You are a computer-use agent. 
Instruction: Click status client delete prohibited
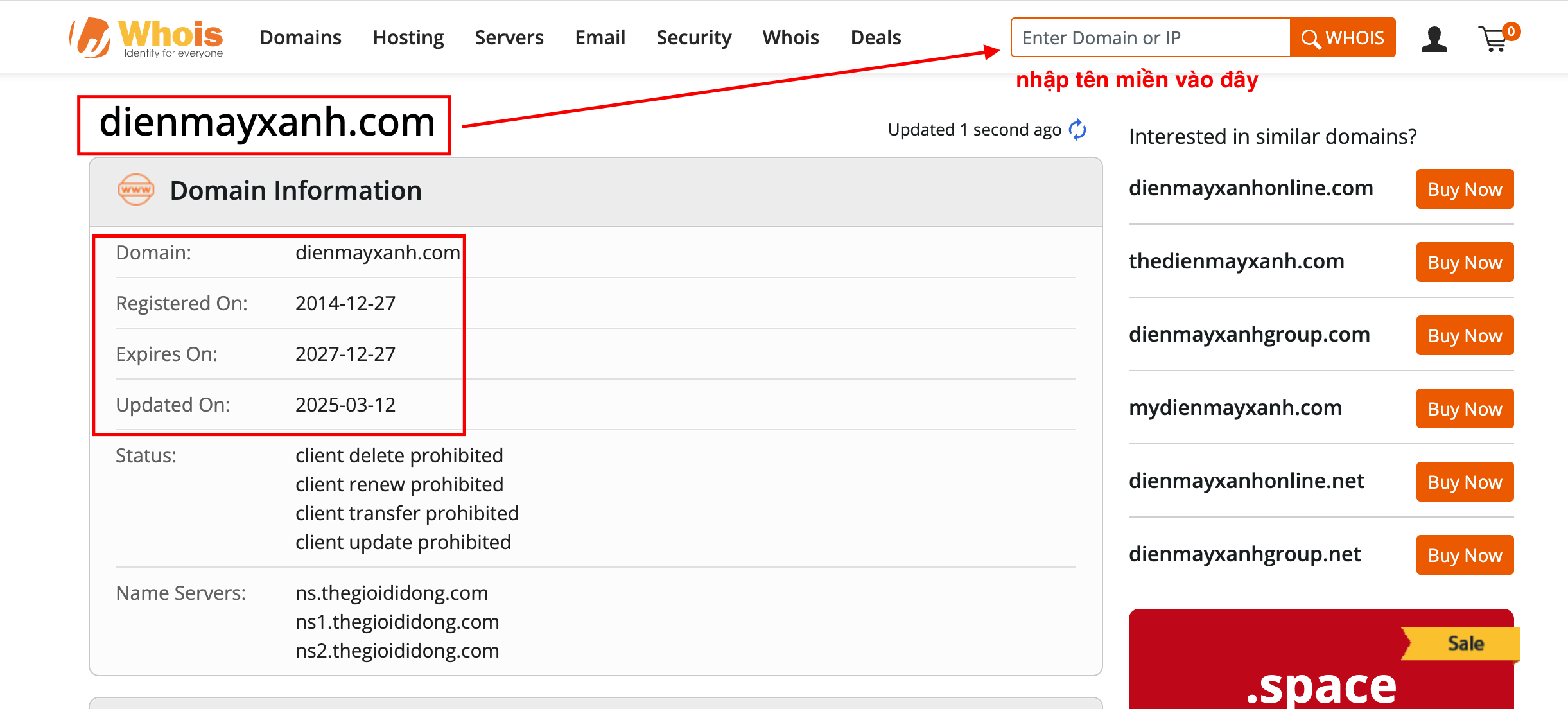click(x=399, y=455)
